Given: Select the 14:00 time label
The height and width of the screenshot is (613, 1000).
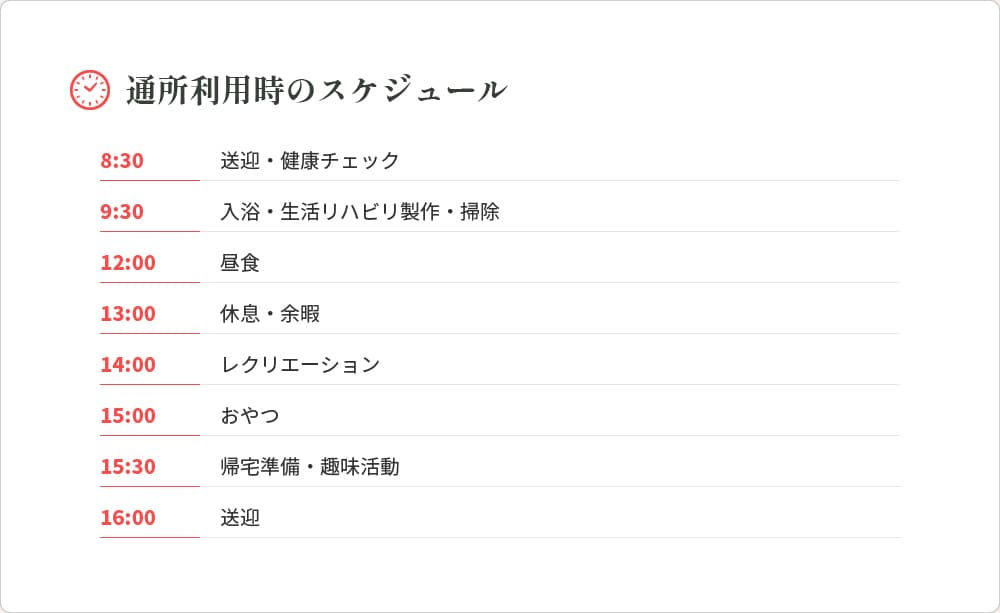Looking at the screenshot, I should coord(128,365).
